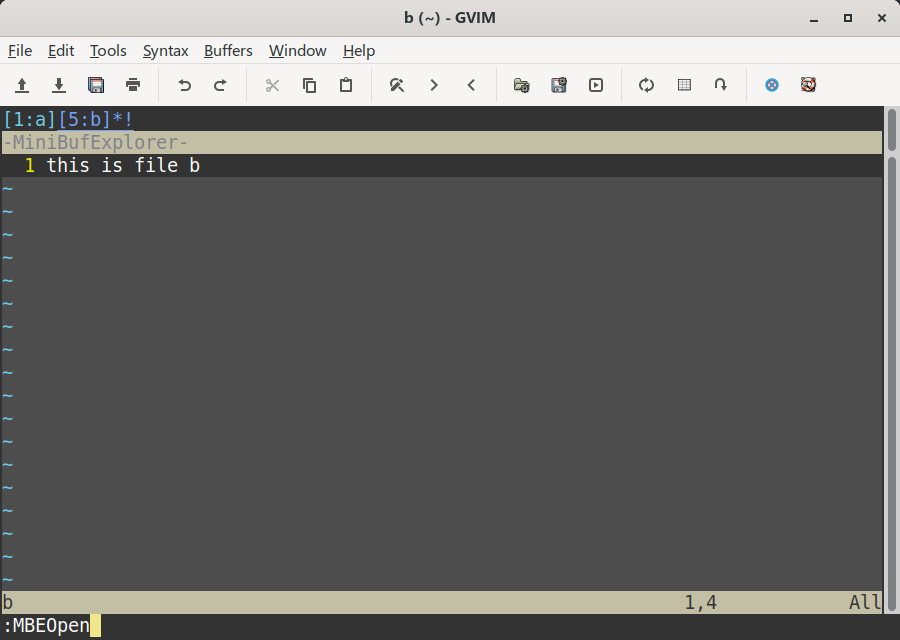The width and height of the screenshot is (900, 640).
Task: Click the Find Help search icon
Action: click(808, 85)
